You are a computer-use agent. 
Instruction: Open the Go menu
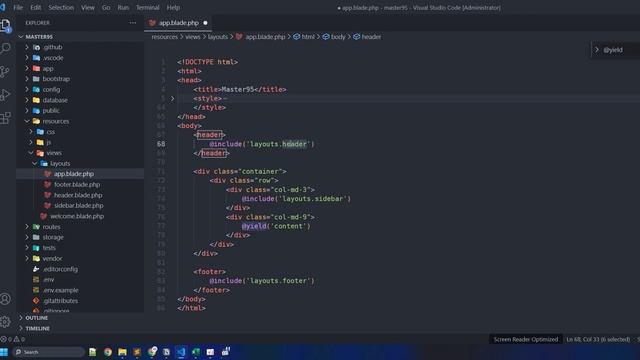[x=106, y=7]
